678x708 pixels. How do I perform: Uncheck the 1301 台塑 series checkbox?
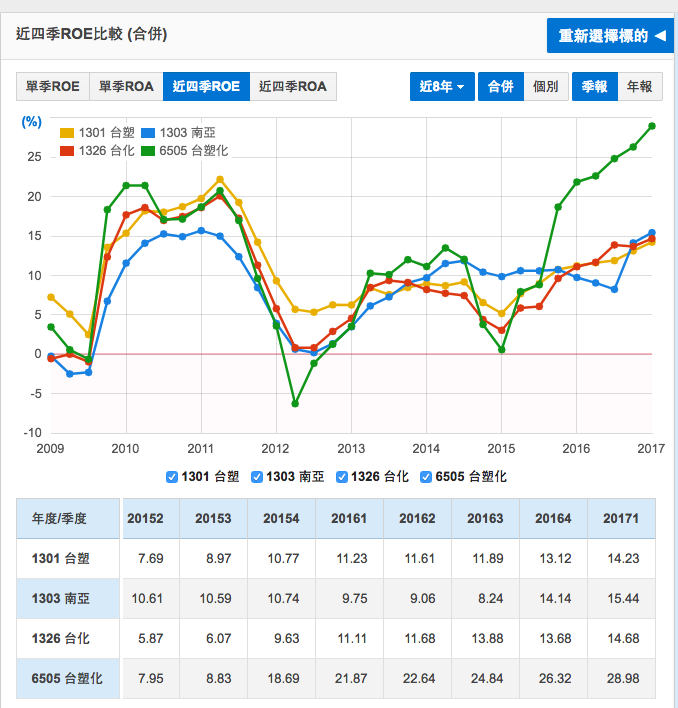click(173, 477)
